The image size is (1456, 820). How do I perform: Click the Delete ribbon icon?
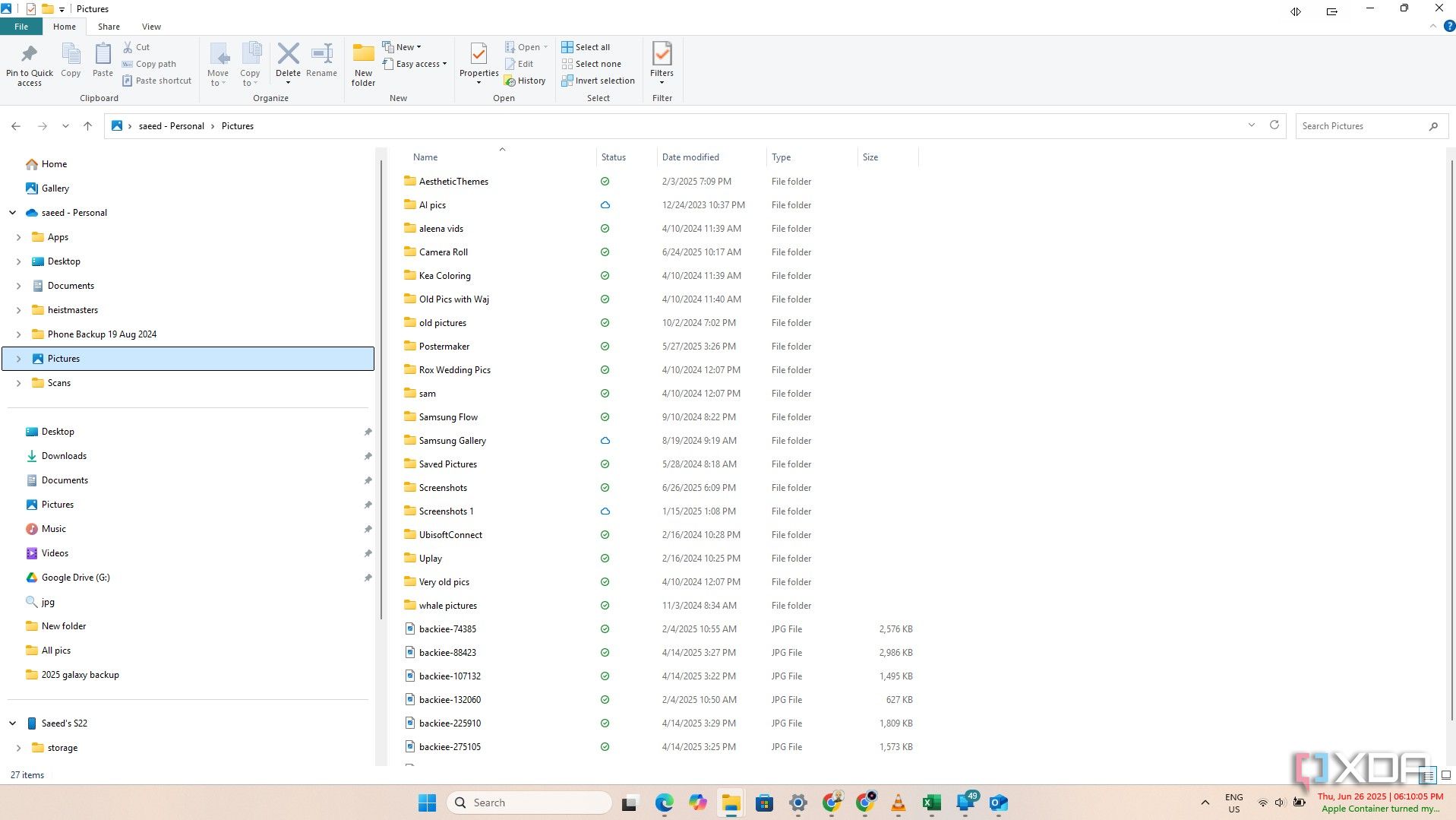288,64
